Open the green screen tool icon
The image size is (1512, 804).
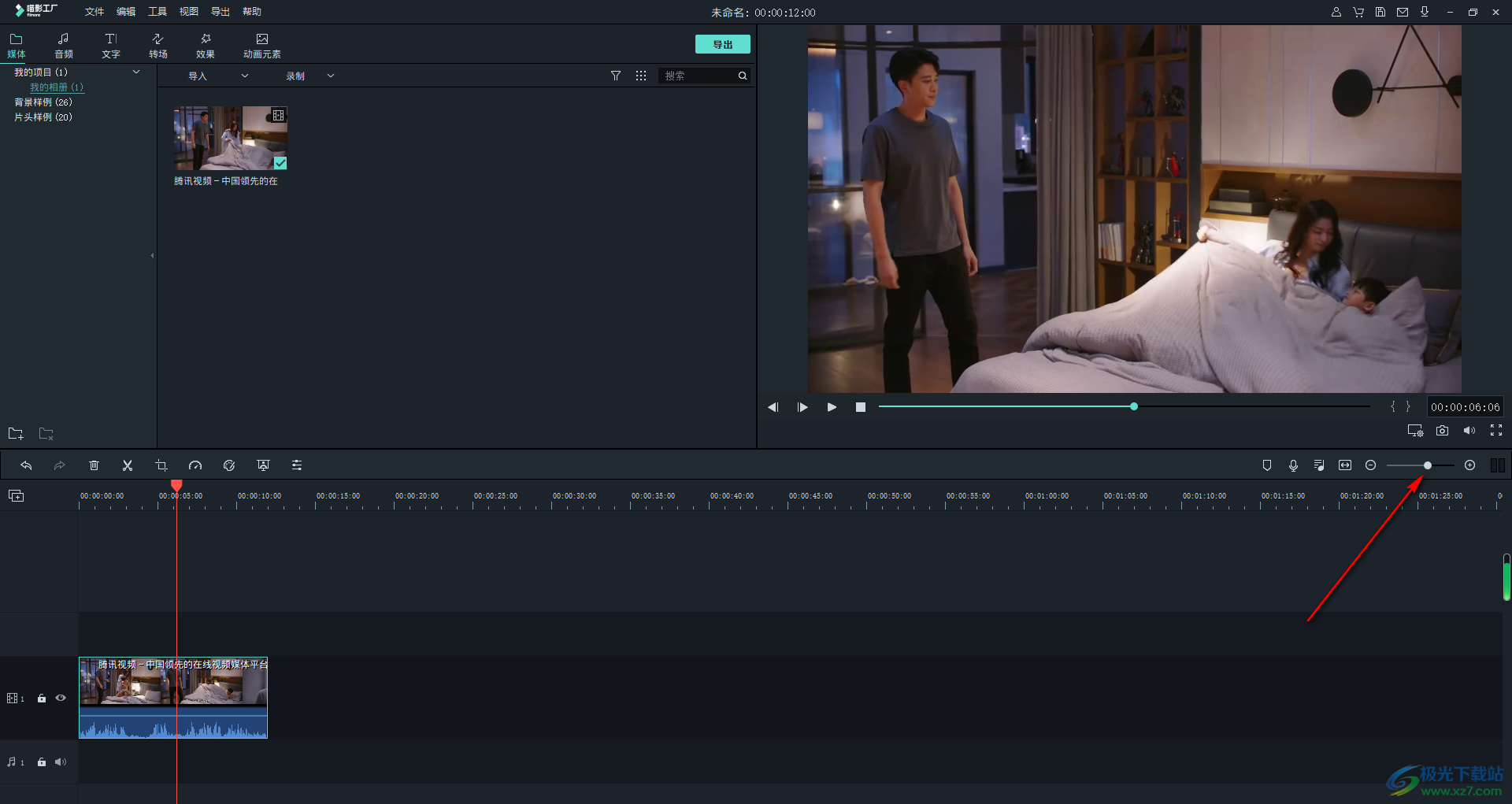tap(263, 465)
